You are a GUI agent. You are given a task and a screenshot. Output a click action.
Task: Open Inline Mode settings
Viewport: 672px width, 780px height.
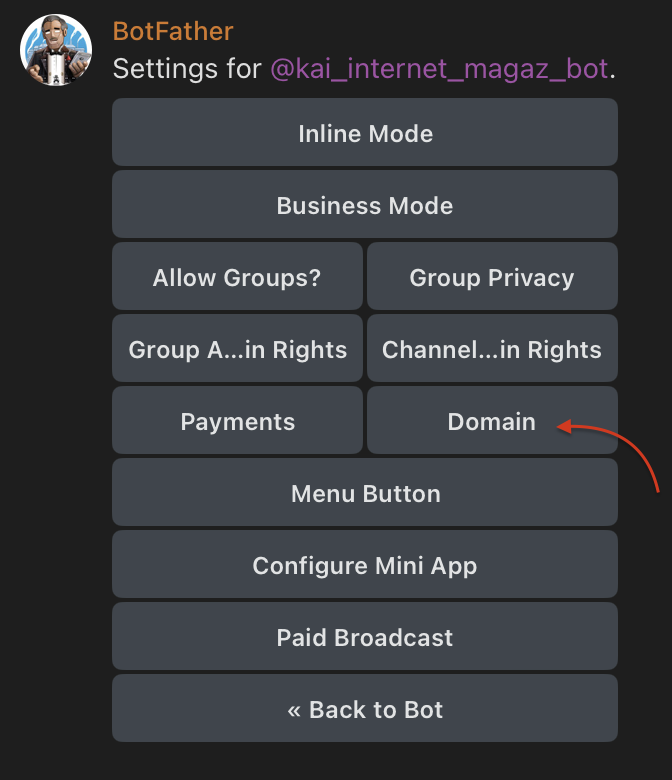click(x=365, y=133)
